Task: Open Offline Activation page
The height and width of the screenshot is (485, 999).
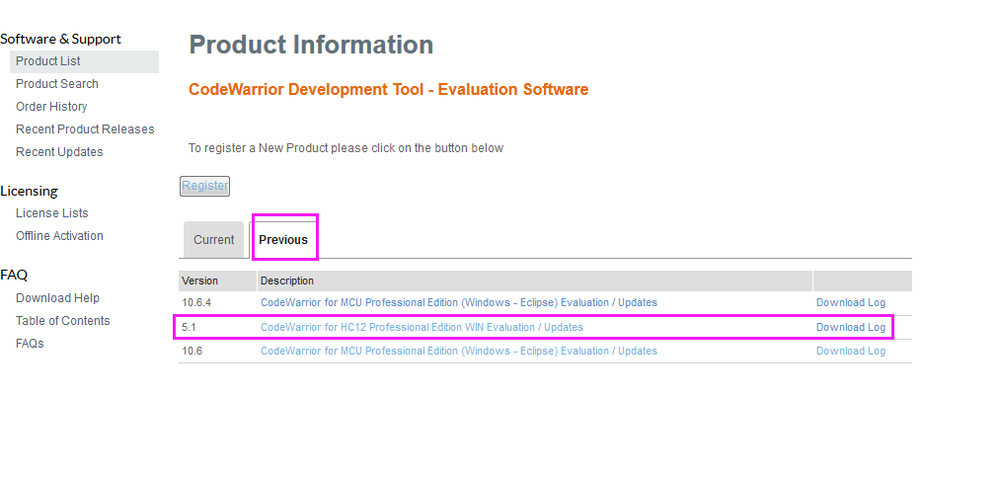Action: (59, 236)
